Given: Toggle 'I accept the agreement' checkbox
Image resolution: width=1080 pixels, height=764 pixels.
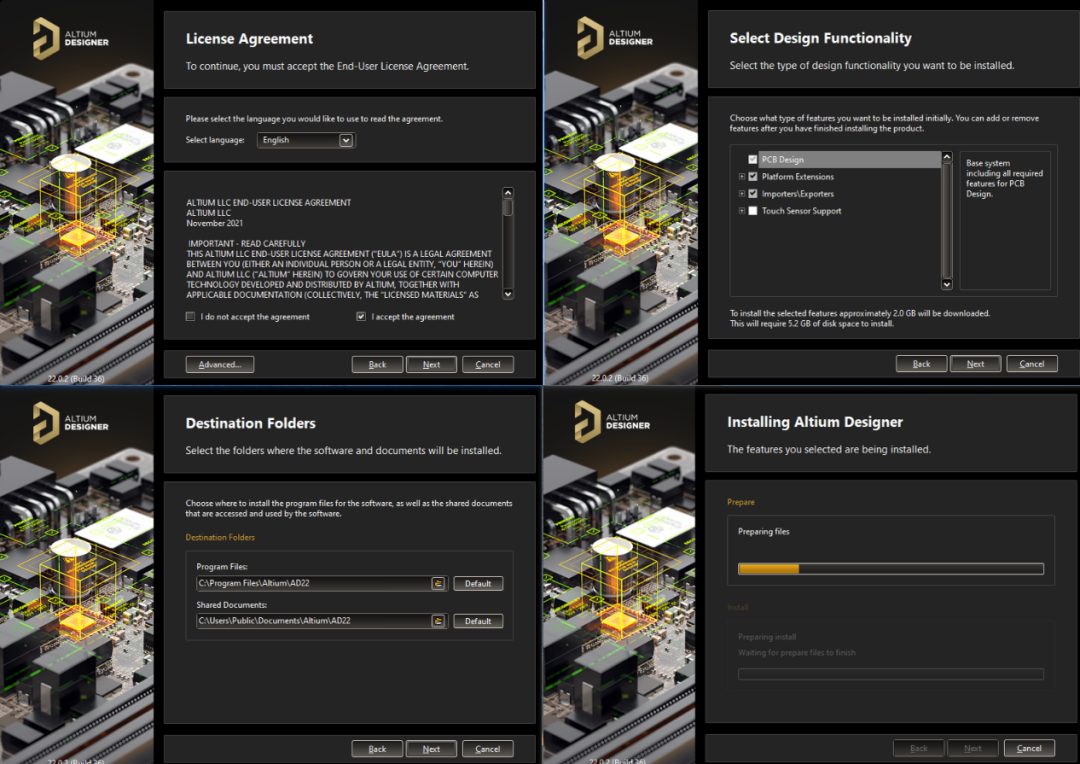Looking at the screenshot, I should pos(361,317).
